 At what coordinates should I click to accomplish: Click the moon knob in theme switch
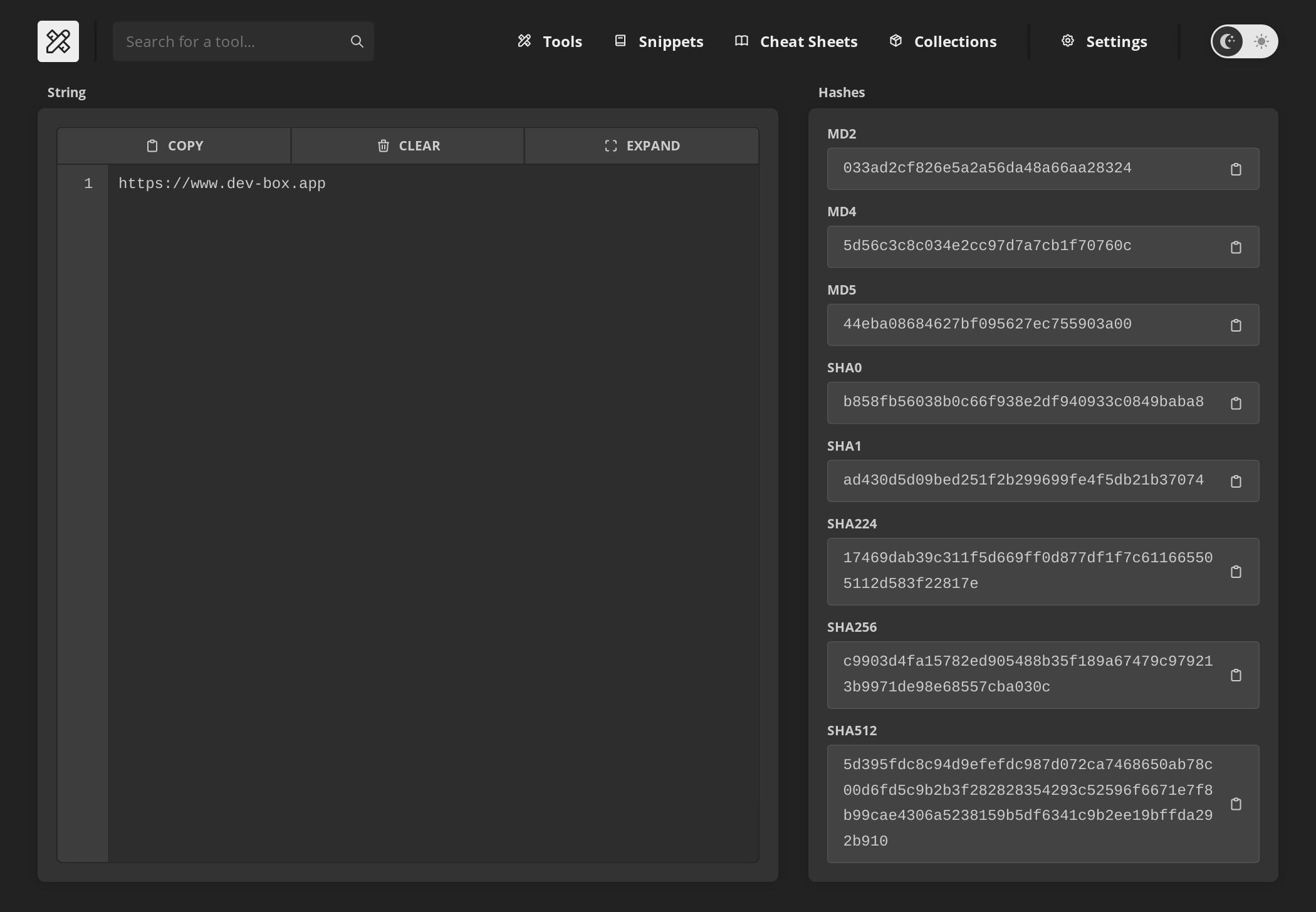coord(1228,41)
